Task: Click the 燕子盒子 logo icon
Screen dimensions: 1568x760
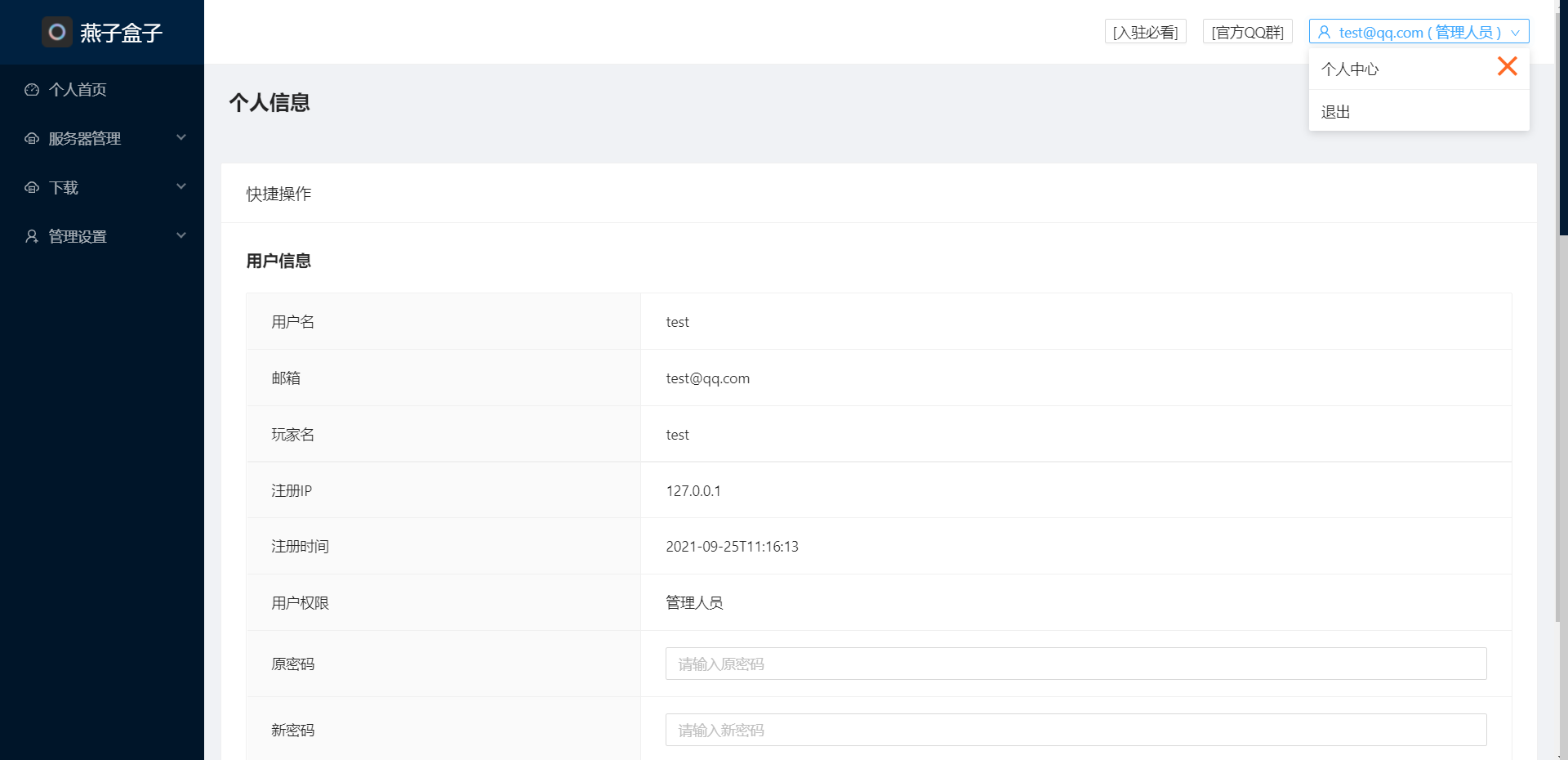Action: point(57,32)
